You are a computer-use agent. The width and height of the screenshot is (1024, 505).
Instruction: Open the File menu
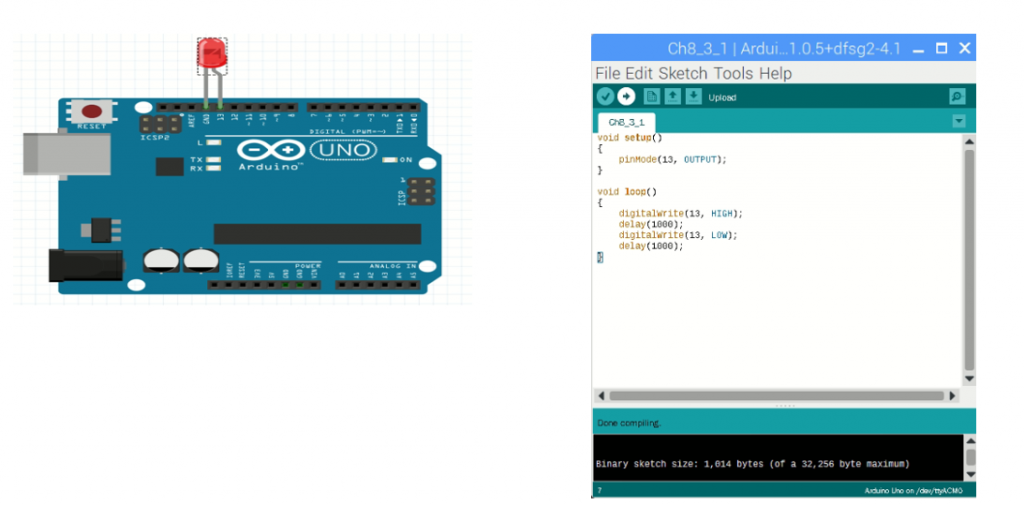[608, 73]
